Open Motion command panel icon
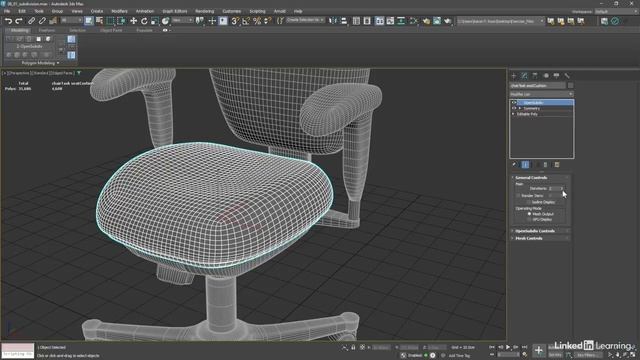Image resolution: width=640 pixels, height=360 pixels. click(546, 76)
